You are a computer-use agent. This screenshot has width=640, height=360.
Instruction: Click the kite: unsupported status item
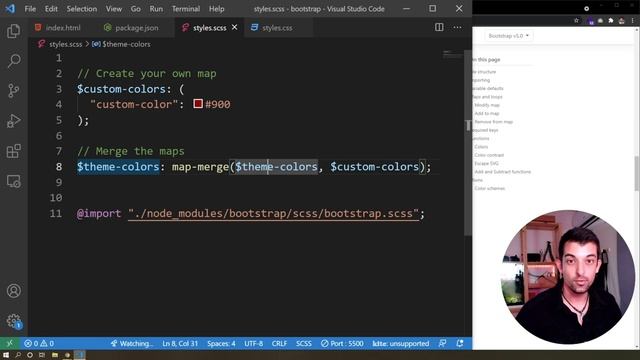click(400, 344)
